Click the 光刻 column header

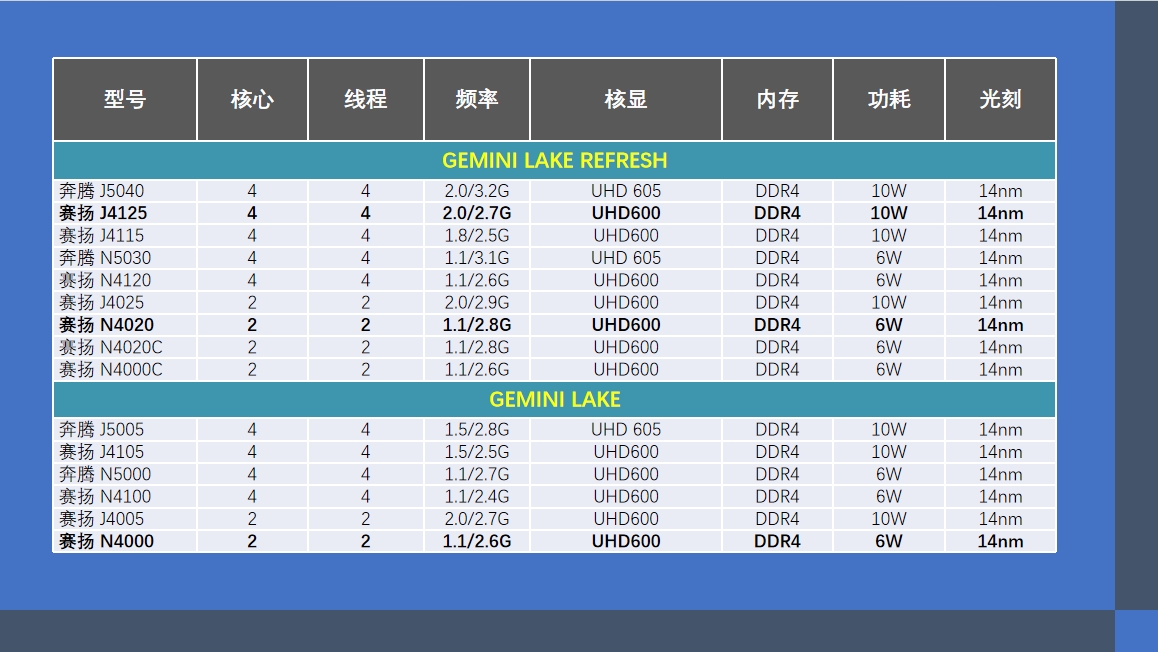tap(1000, 99)
